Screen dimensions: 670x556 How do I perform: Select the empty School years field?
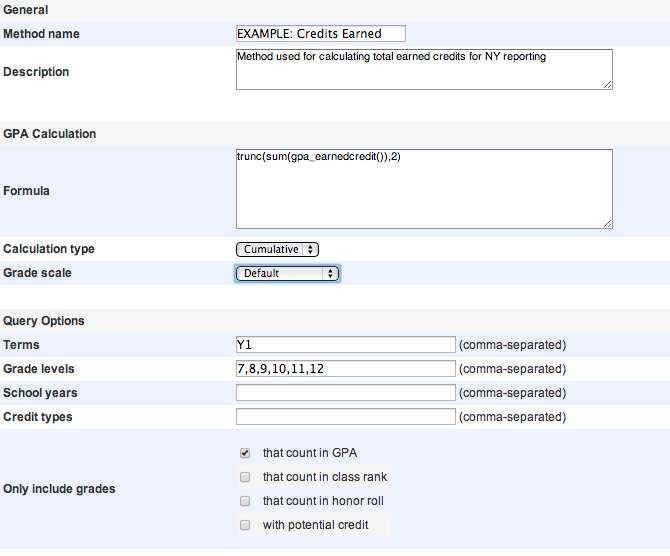[x=345, y=393]
